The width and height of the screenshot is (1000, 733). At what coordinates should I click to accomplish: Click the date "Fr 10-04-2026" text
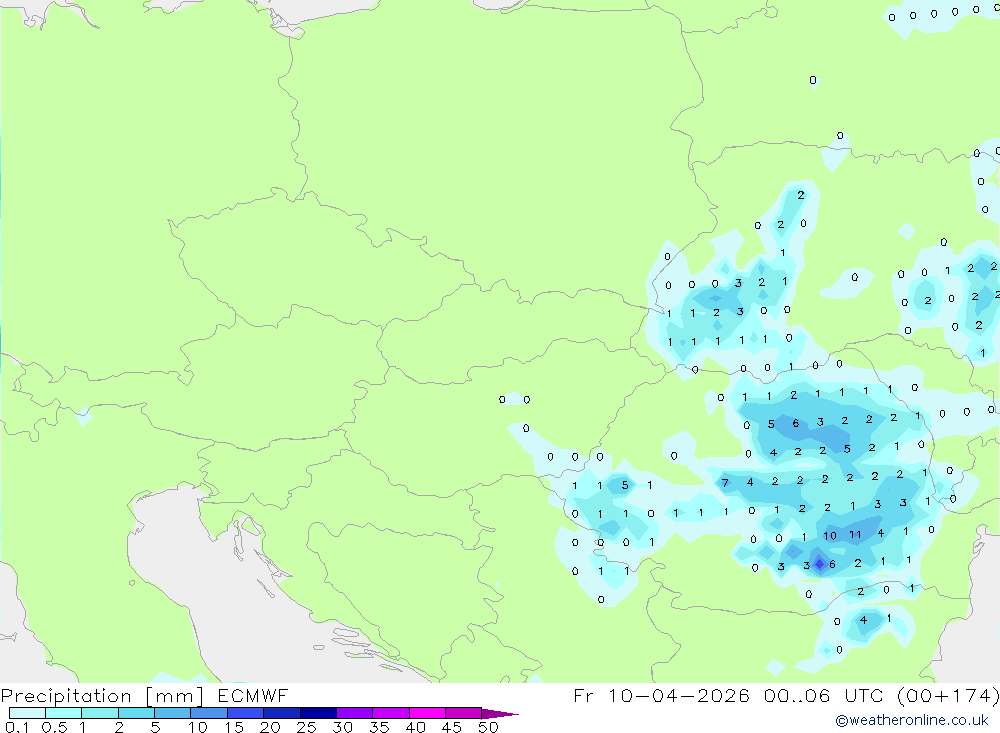[x=661, y=695]
